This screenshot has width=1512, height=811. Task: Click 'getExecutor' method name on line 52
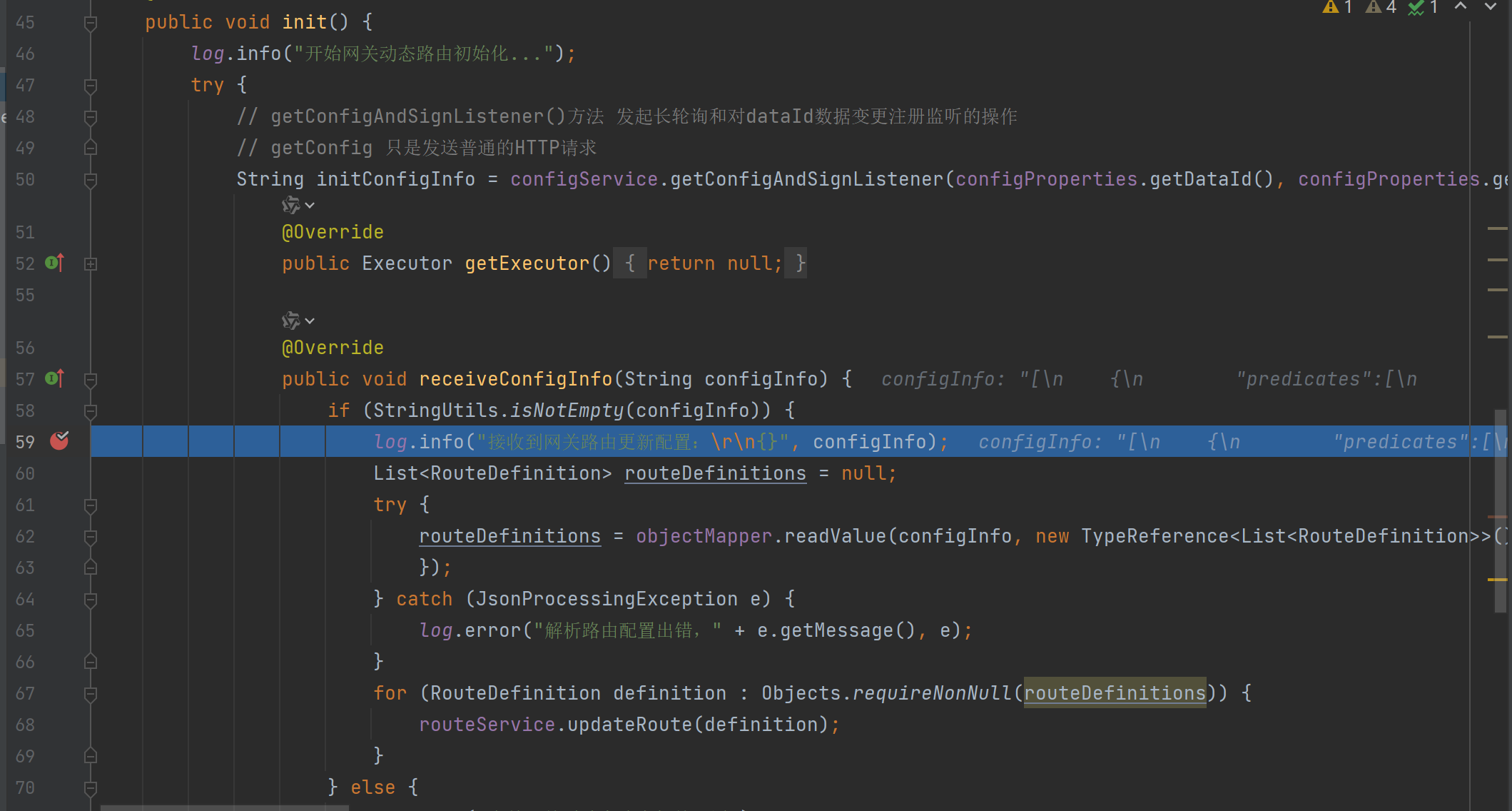pyautogui.click(x=527, y=263)
